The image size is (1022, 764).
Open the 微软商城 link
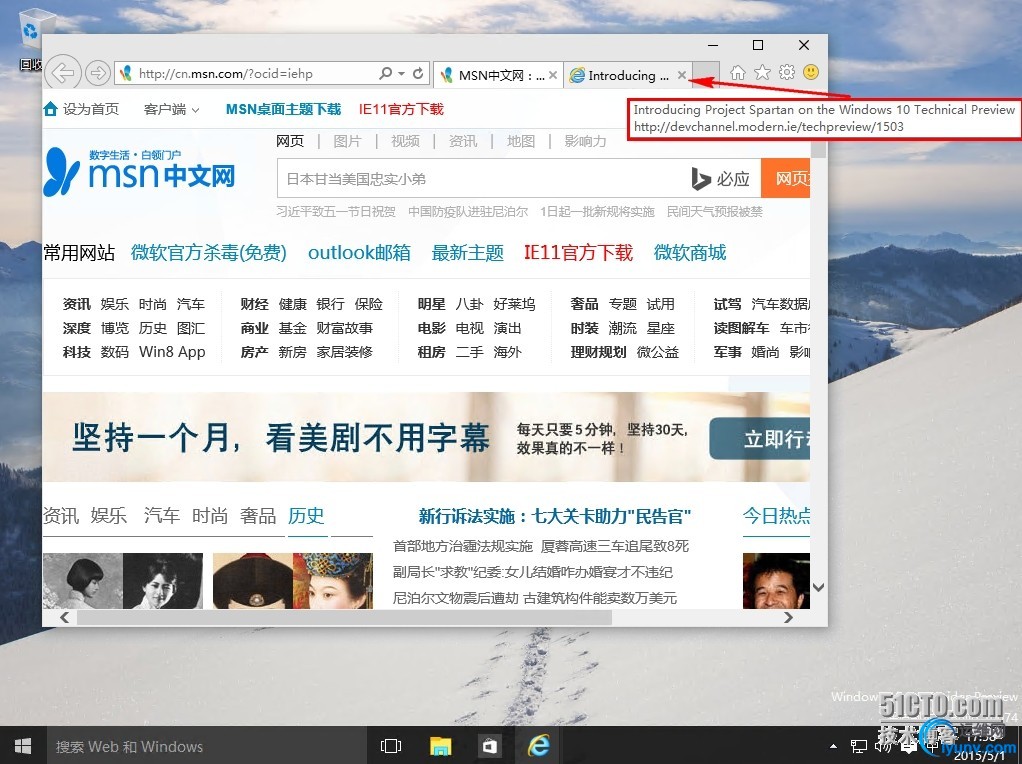690,253
